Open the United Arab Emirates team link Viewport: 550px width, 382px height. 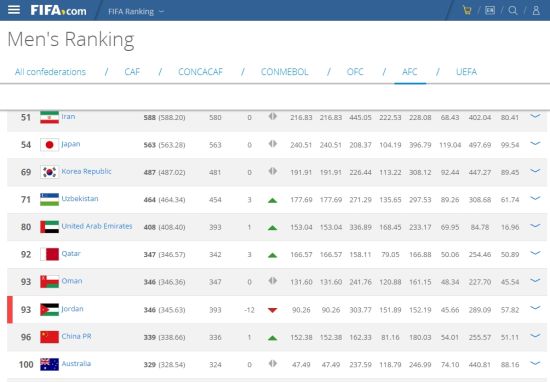coord(97,226)
